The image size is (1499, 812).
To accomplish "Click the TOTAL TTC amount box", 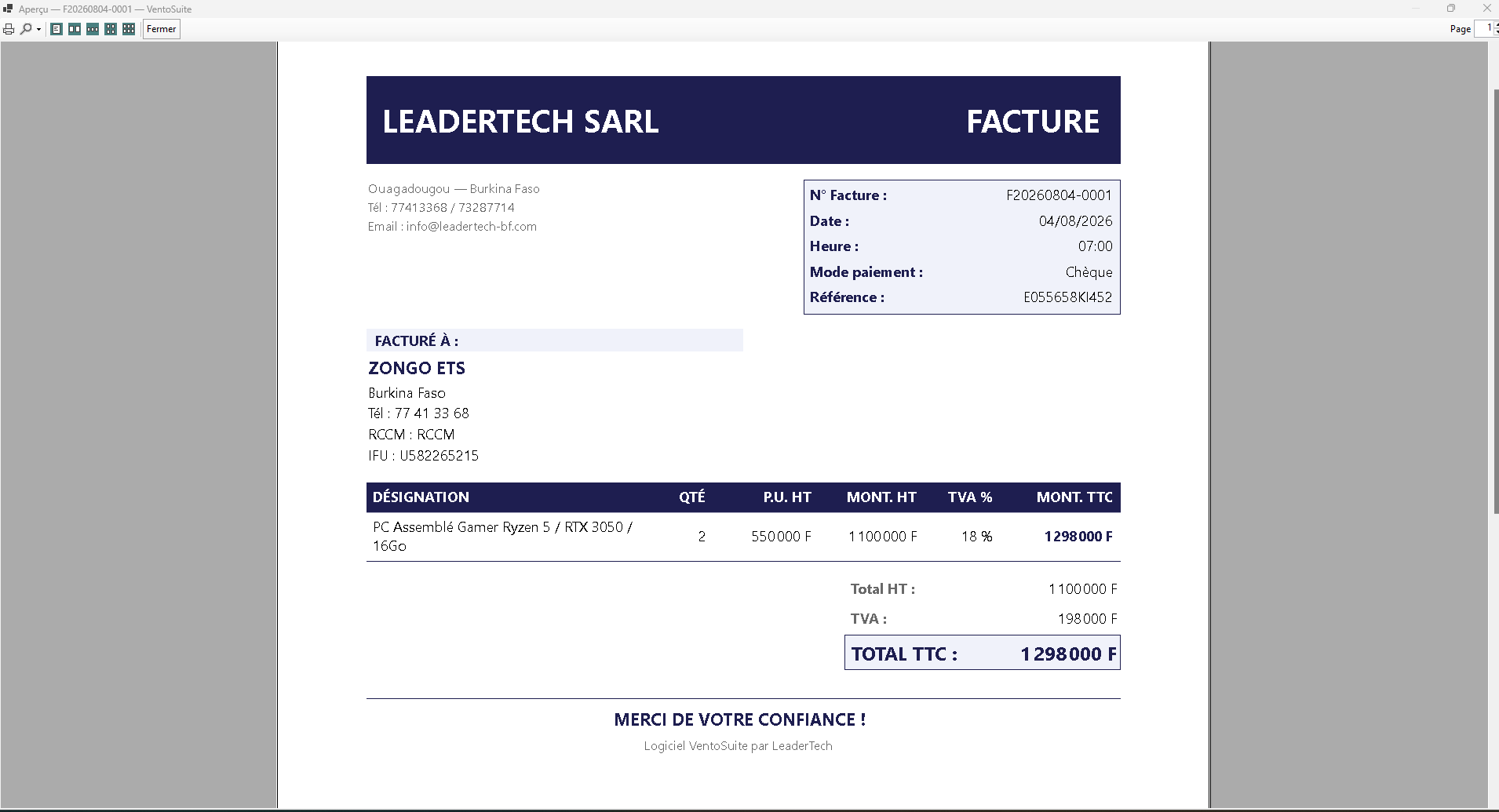I will (982, 653).
